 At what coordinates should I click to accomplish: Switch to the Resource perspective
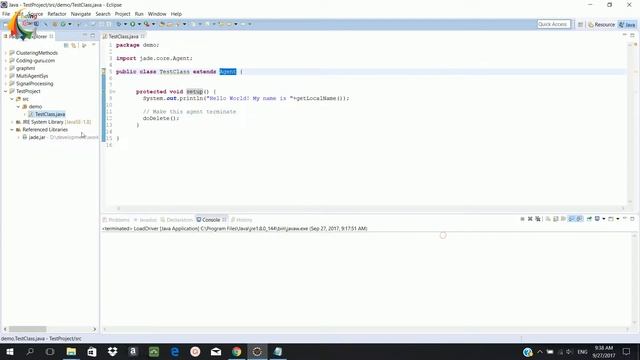pos(601,24)
